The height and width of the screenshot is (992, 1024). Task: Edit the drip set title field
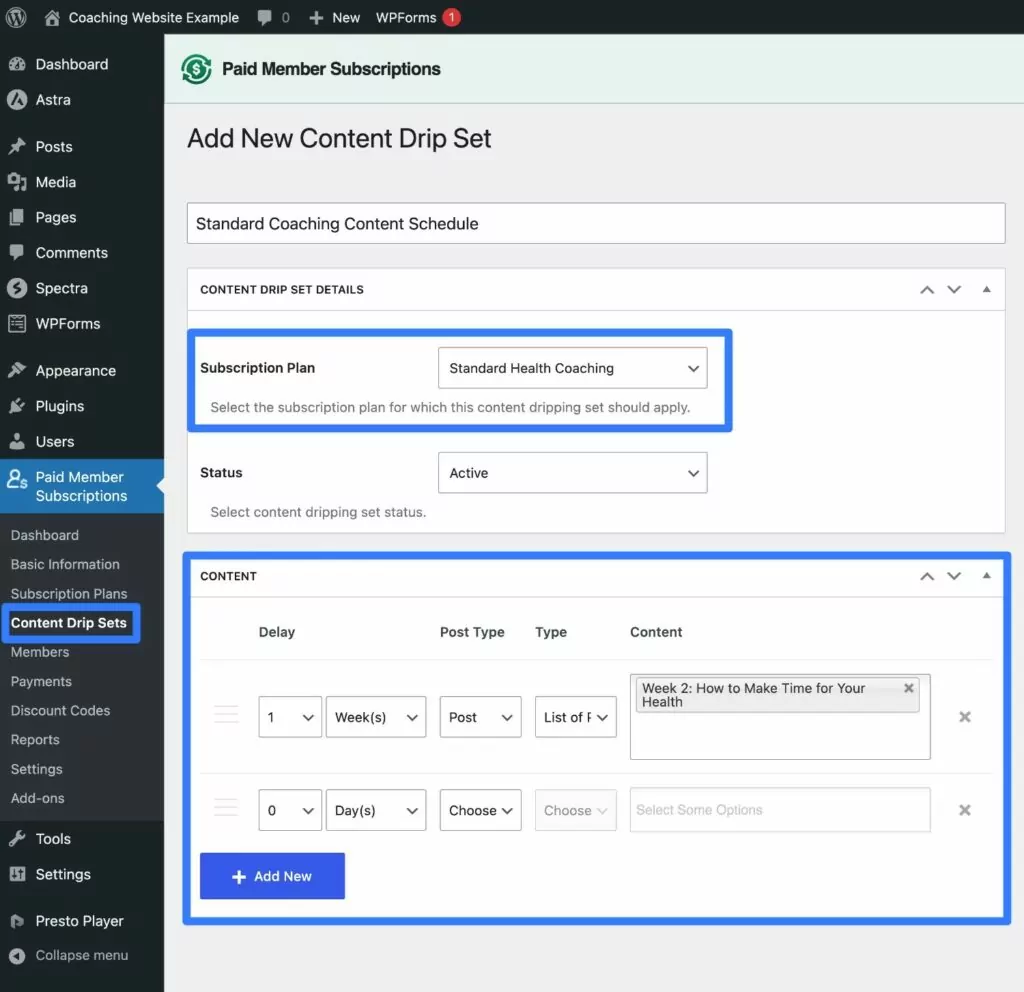(596, 223)
